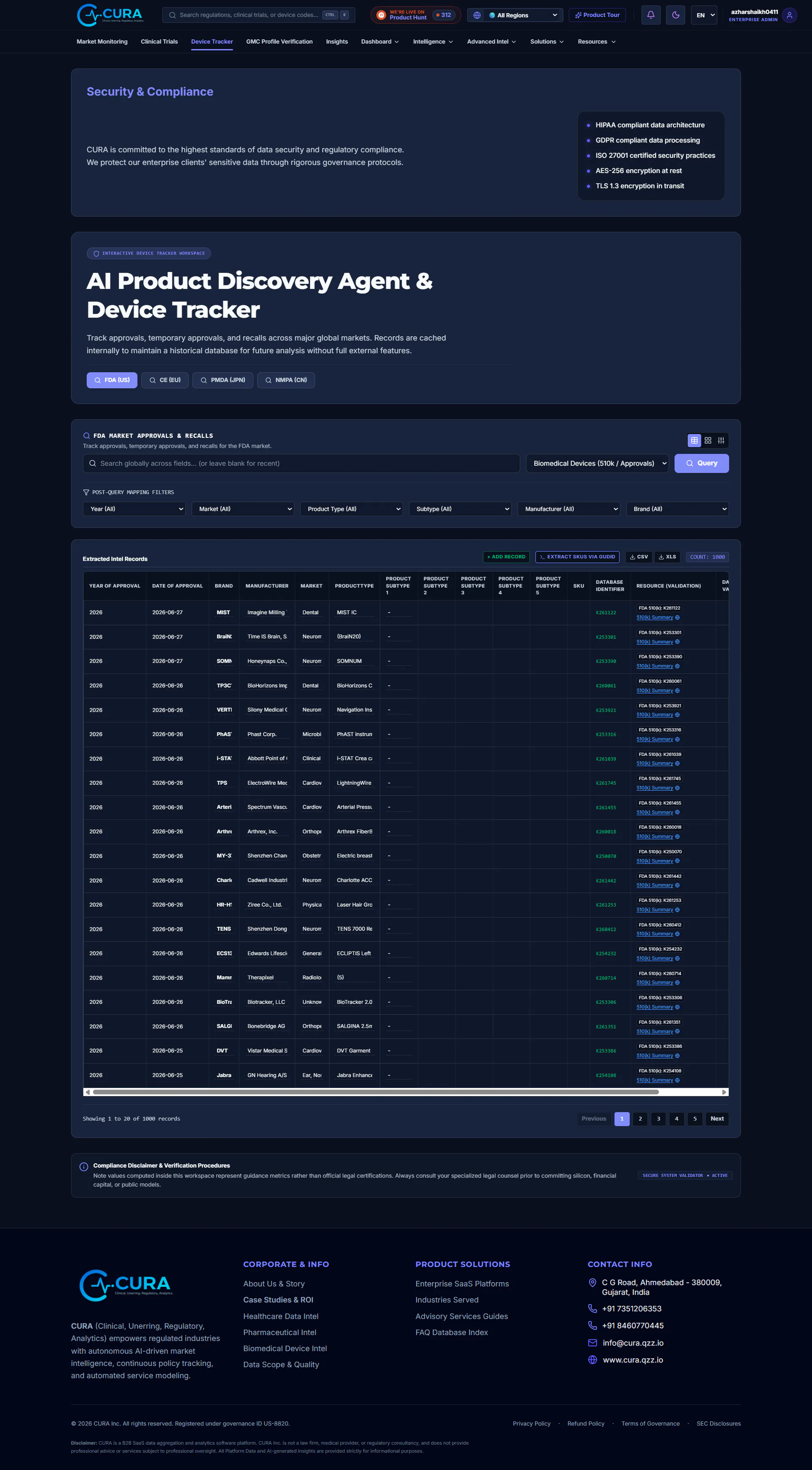Open the All Regions dropdown
This screenshot has width=812, height=1470.
[x=515, y=15]
